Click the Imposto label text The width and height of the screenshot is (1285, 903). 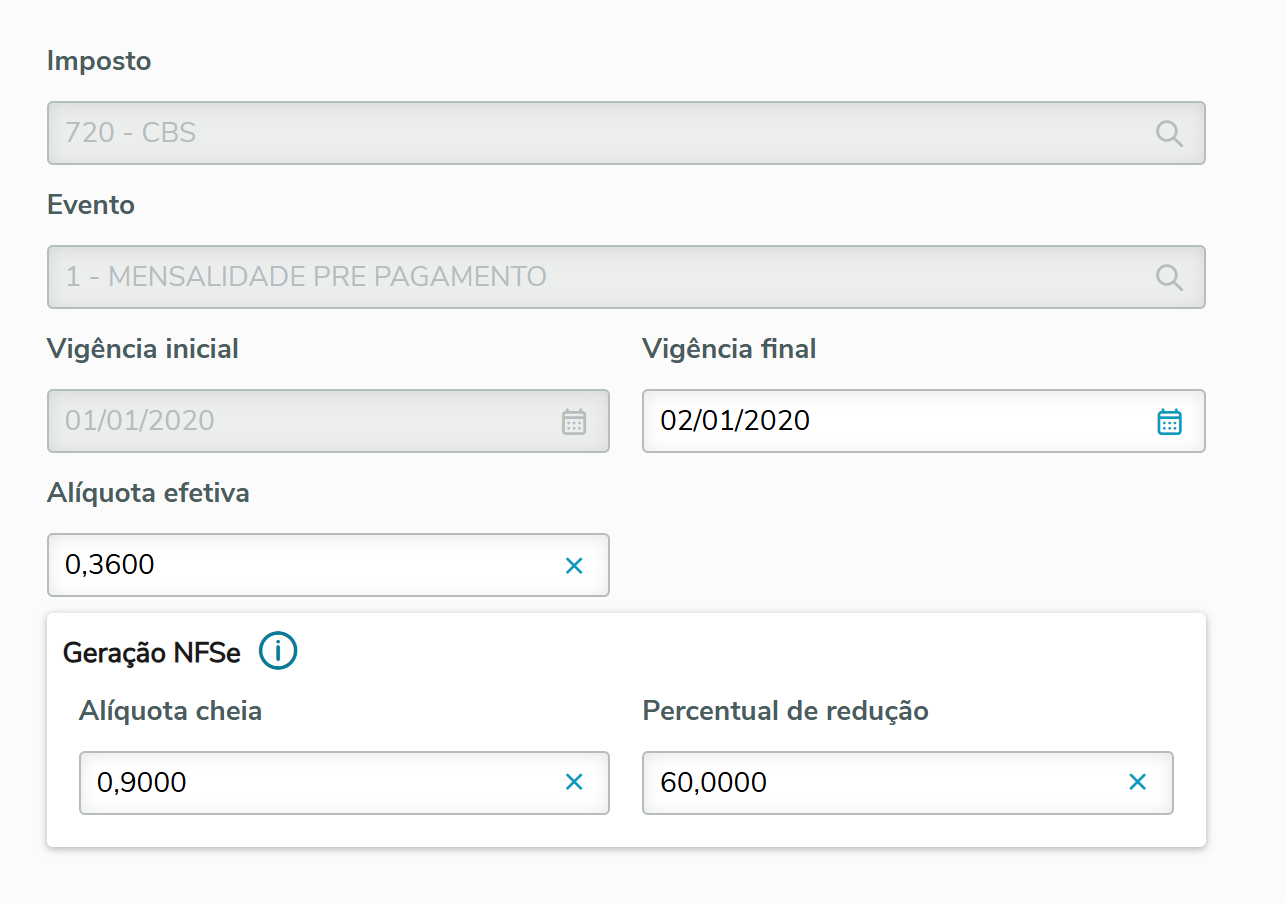99,61
